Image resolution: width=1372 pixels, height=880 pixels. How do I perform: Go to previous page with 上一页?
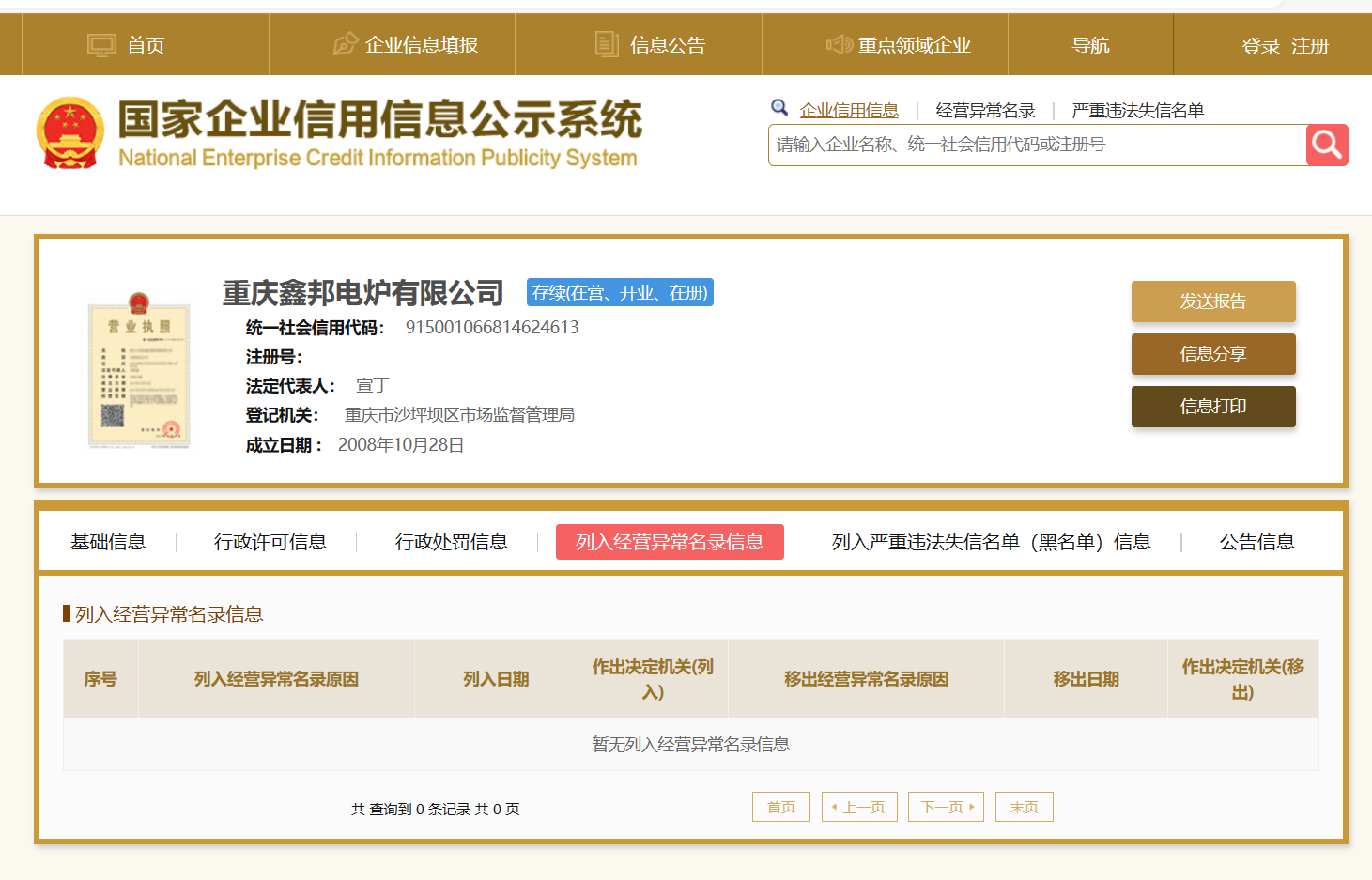click(859, 807)
